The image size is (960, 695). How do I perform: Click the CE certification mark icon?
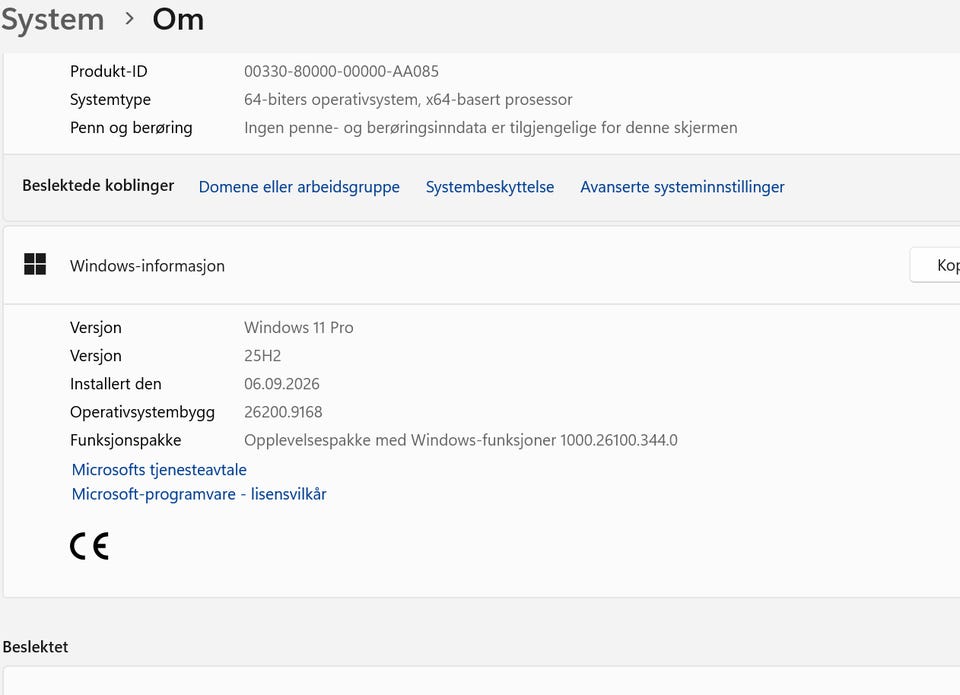(89, 546)
